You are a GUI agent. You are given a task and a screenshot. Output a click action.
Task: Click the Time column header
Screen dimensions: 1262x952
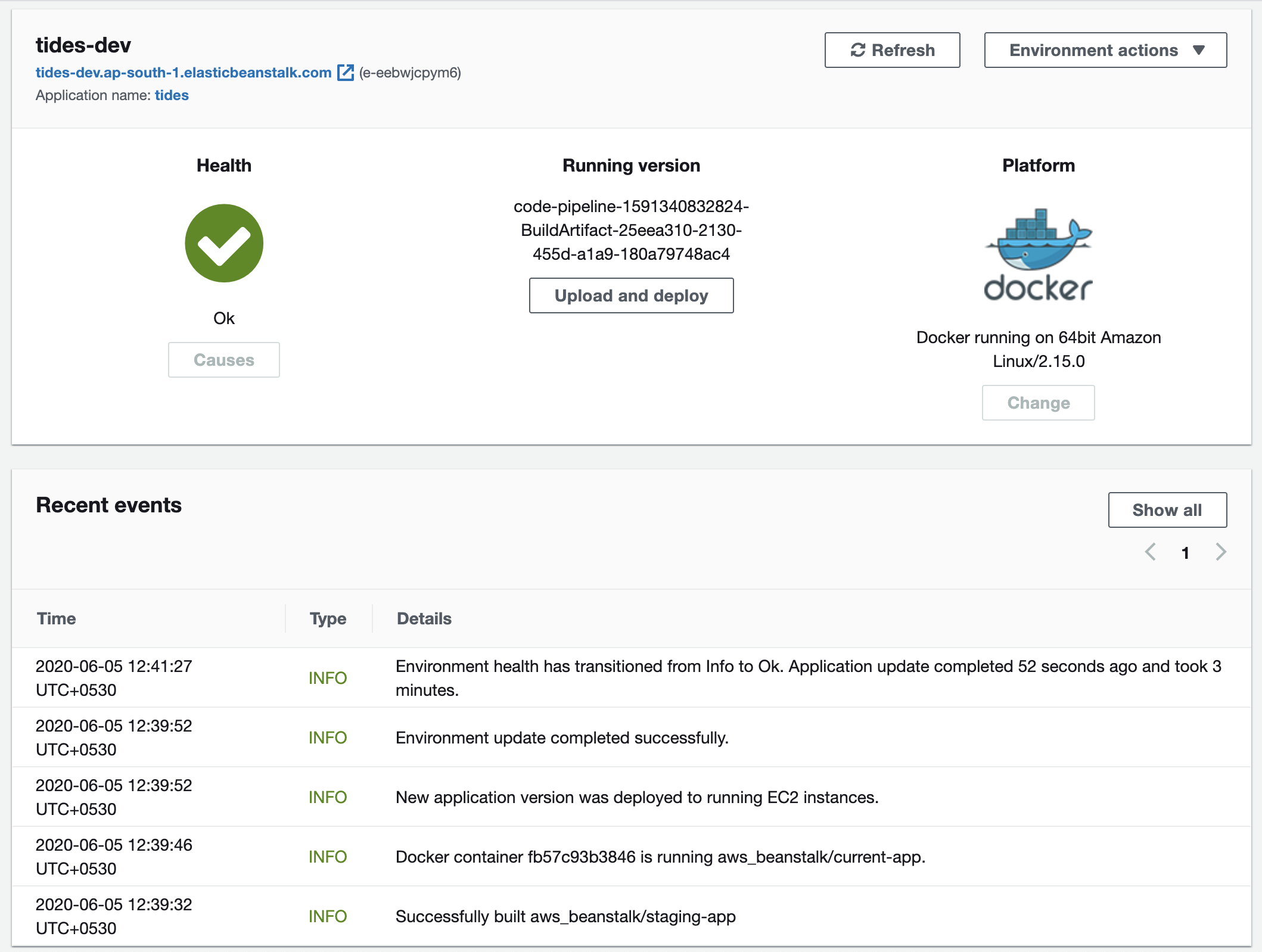57,618
